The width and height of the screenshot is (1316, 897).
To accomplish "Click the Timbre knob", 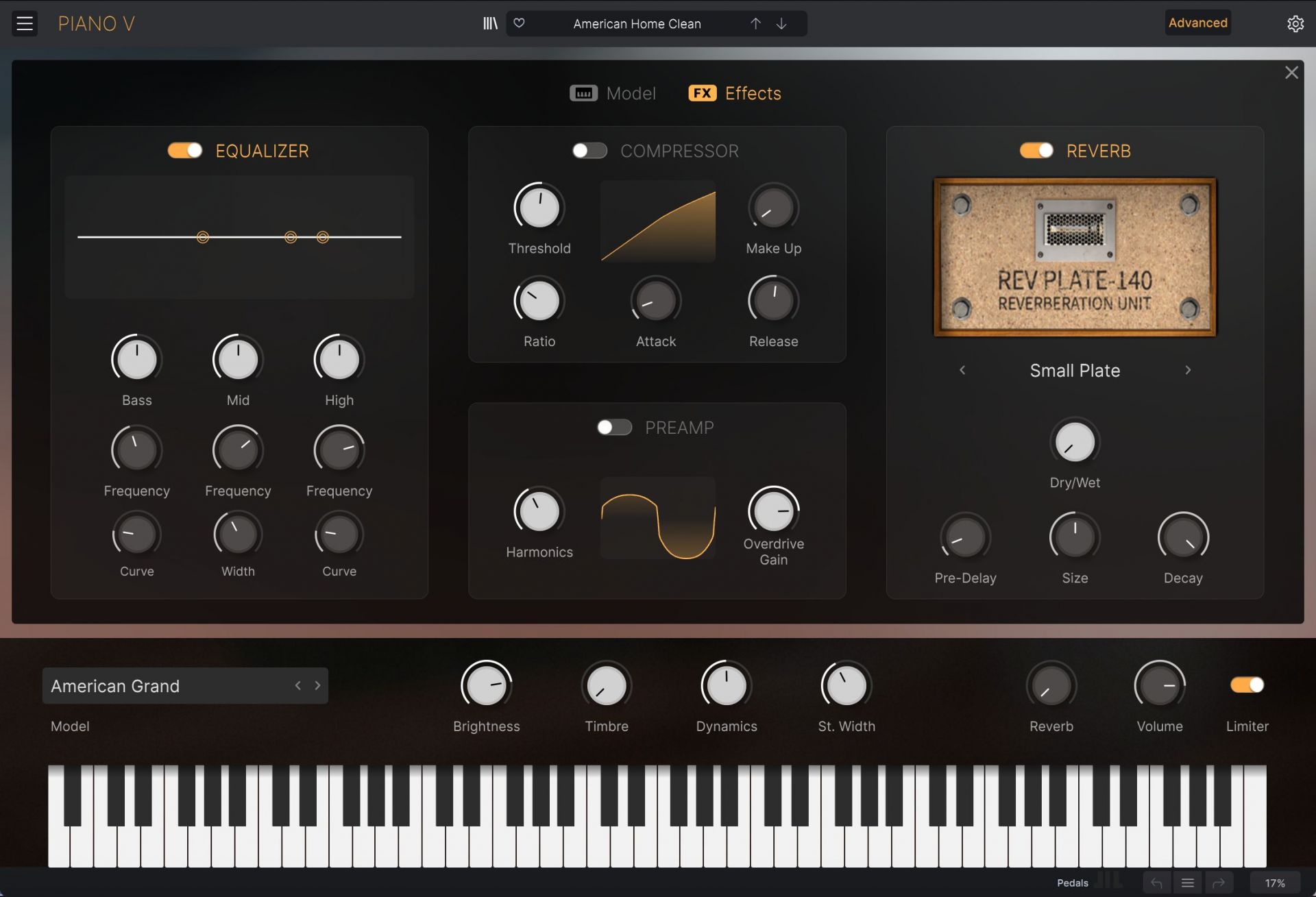I will click(x=607, y=685).
